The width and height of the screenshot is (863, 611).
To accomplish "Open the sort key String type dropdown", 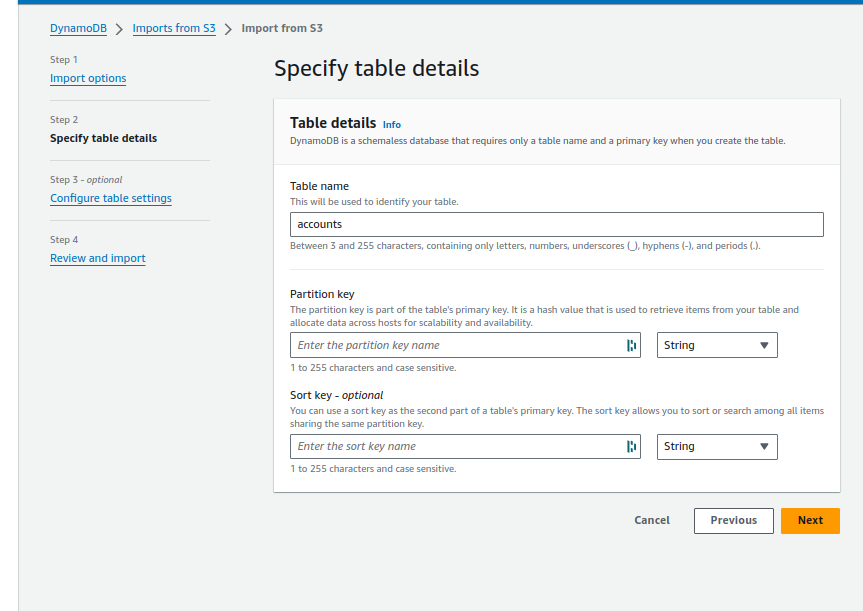I will pos(717,446).
